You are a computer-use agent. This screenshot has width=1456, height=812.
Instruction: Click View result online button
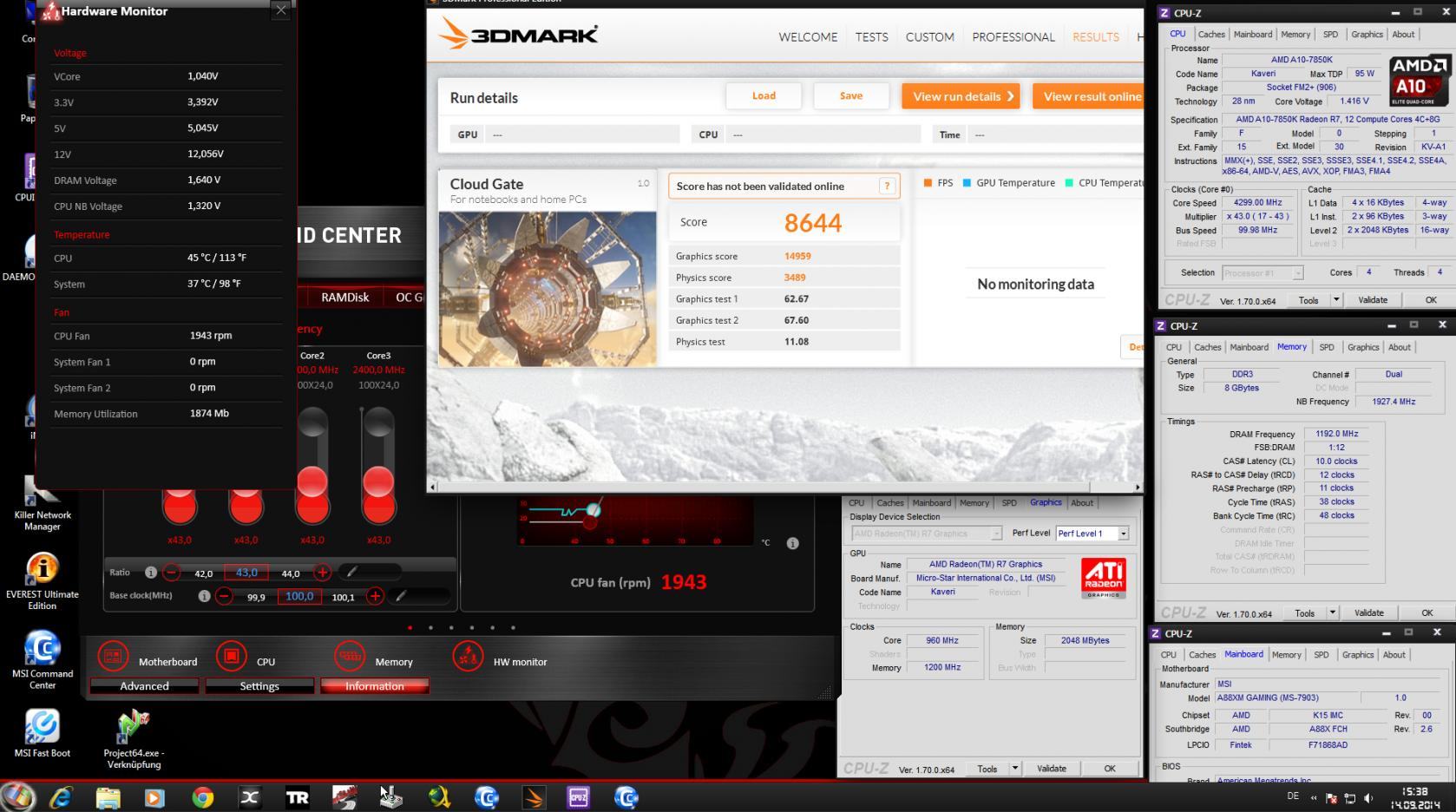(1088, 96)
